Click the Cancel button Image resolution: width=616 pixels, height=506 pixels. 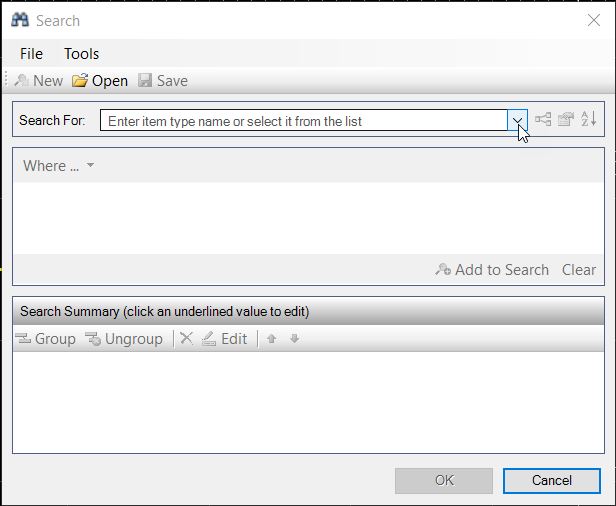552,480
